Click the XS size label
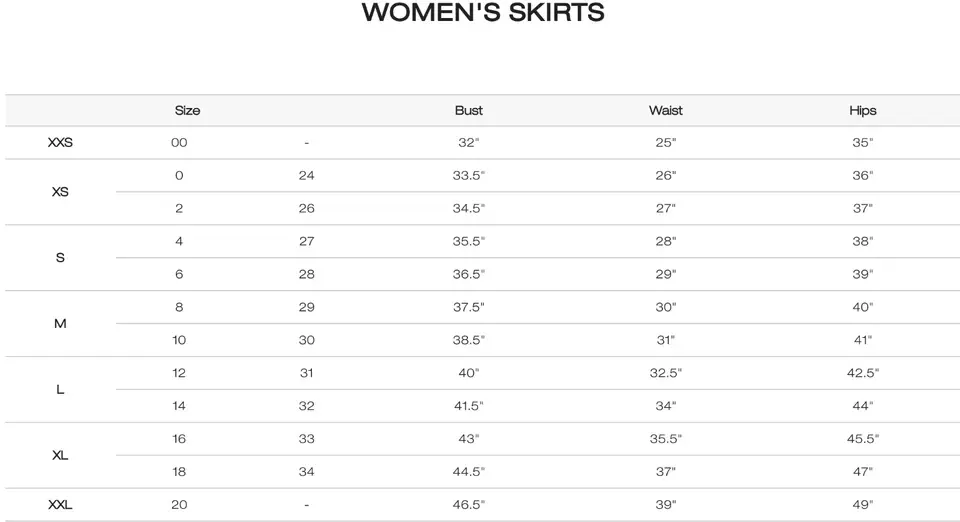Image resolution: width=960 pixels, height=522 pixels. pyautogui.click(x=60, y=192)
